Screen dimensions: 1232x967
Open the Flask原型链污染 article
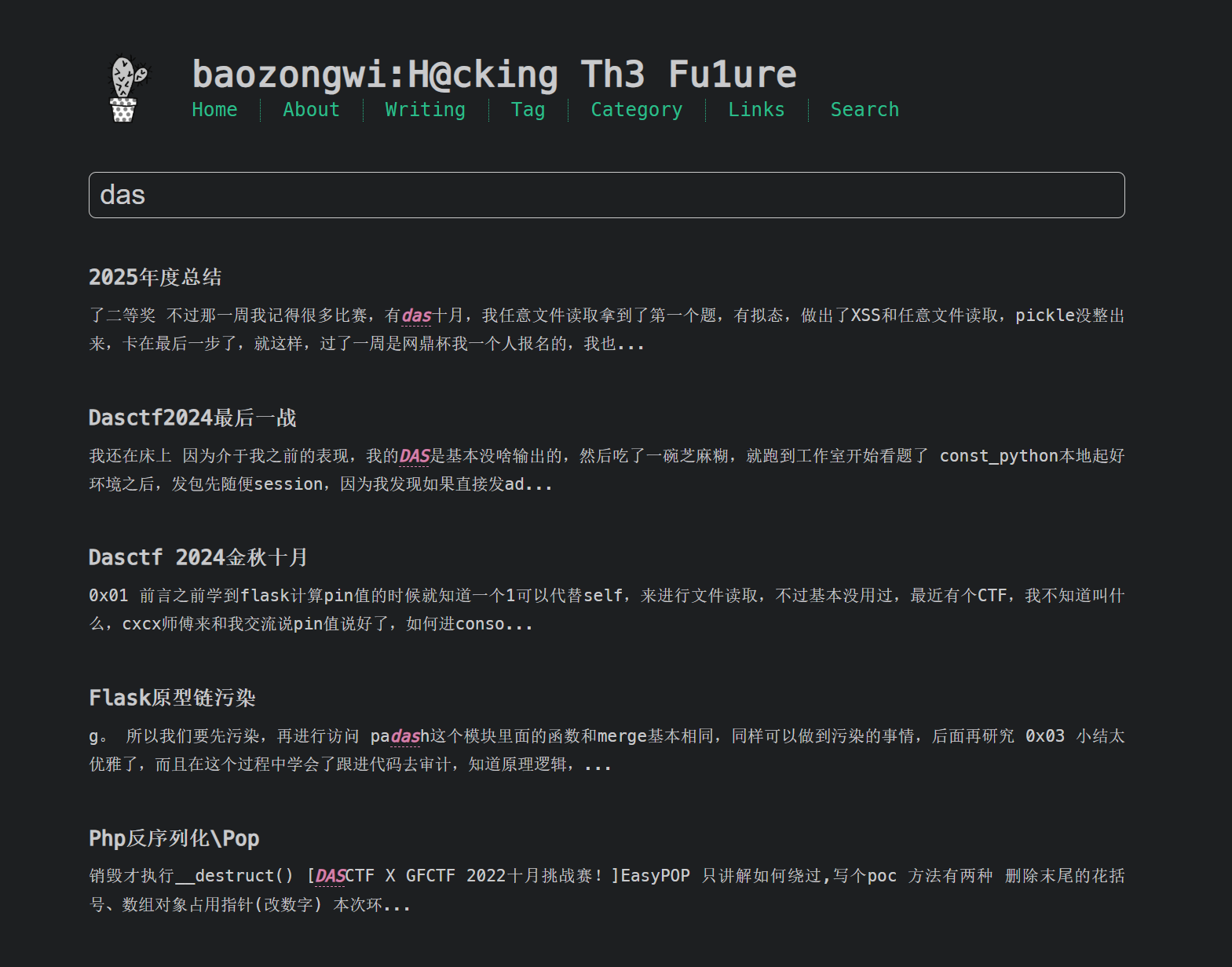(x=172, y=698)
